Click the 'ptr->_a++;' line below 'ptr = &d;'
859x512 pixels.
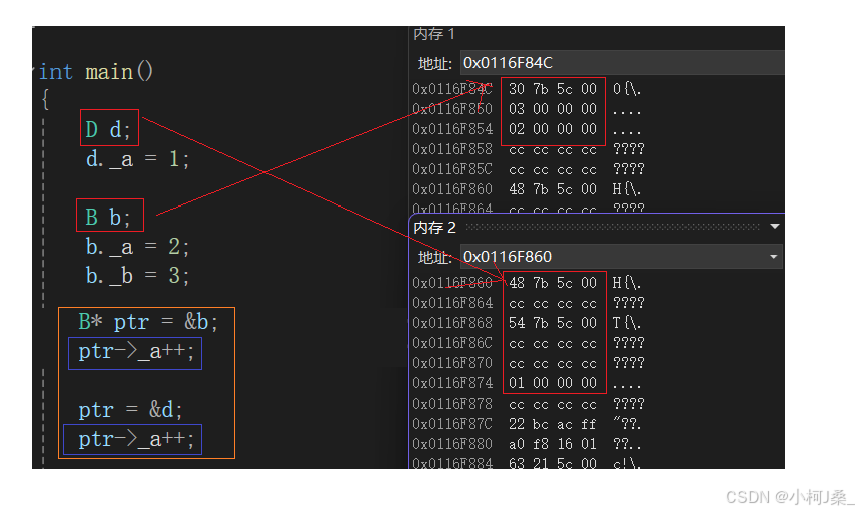point(136,439)
